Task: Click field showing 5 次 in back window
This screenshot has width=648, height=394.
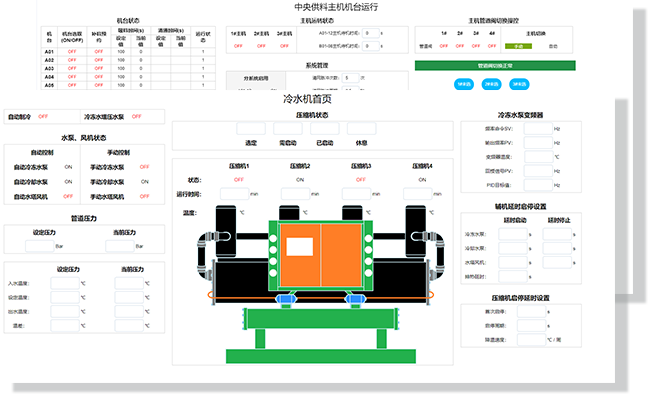Action: point(350,78)
